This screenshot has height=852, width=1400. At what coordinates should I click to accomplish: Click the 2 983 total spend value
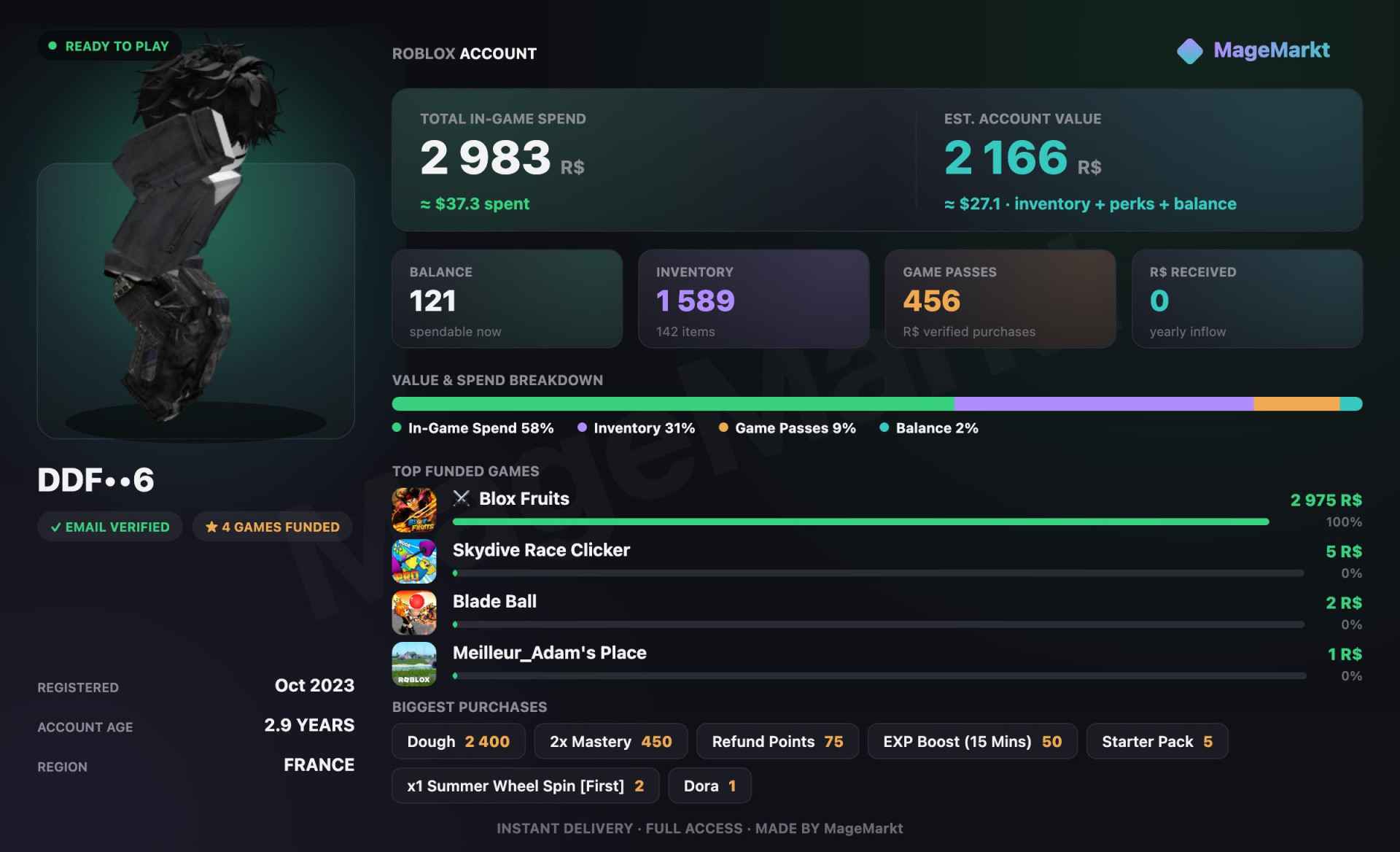486,157
